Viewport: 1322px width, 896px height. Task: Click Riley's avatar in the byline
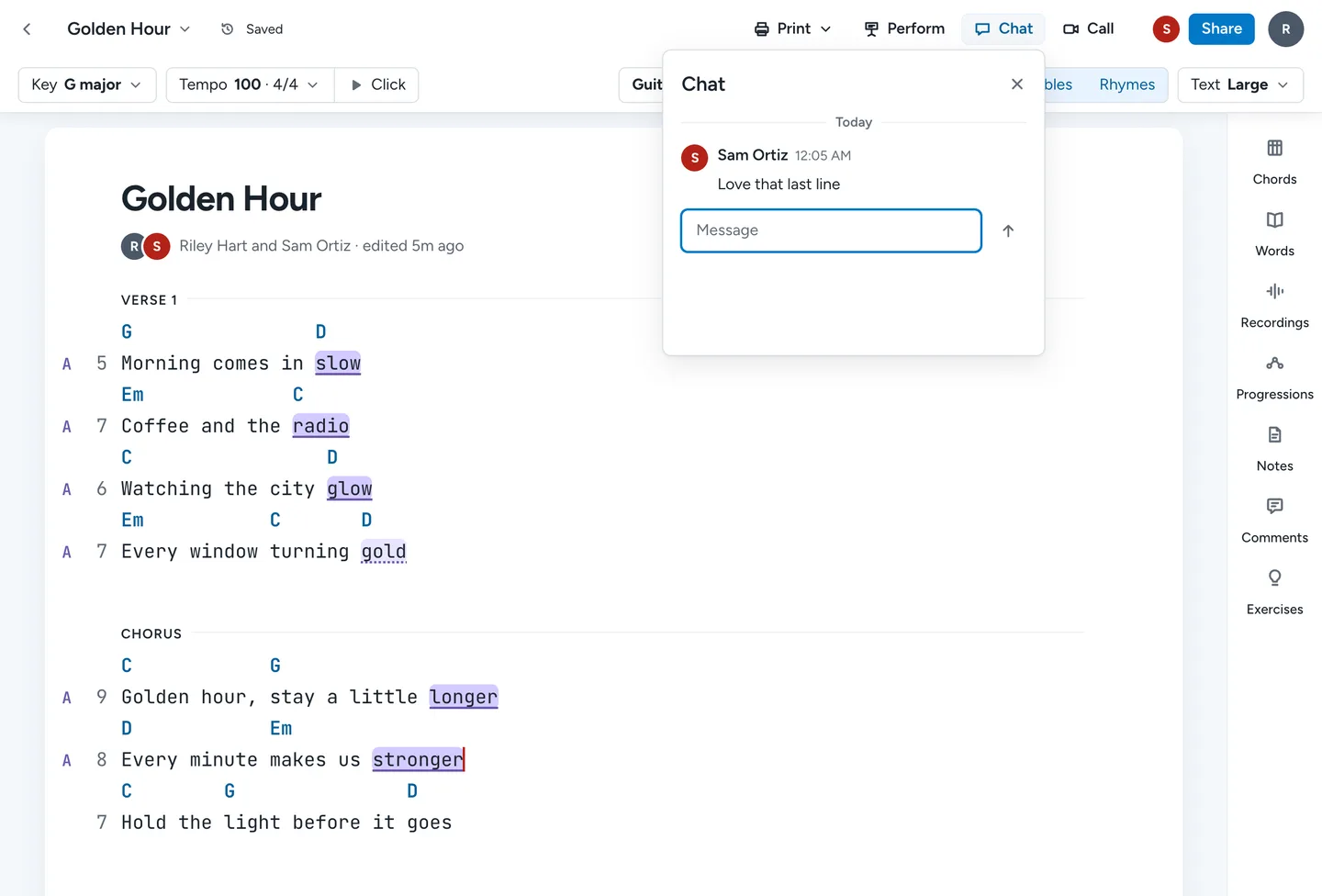134,246
